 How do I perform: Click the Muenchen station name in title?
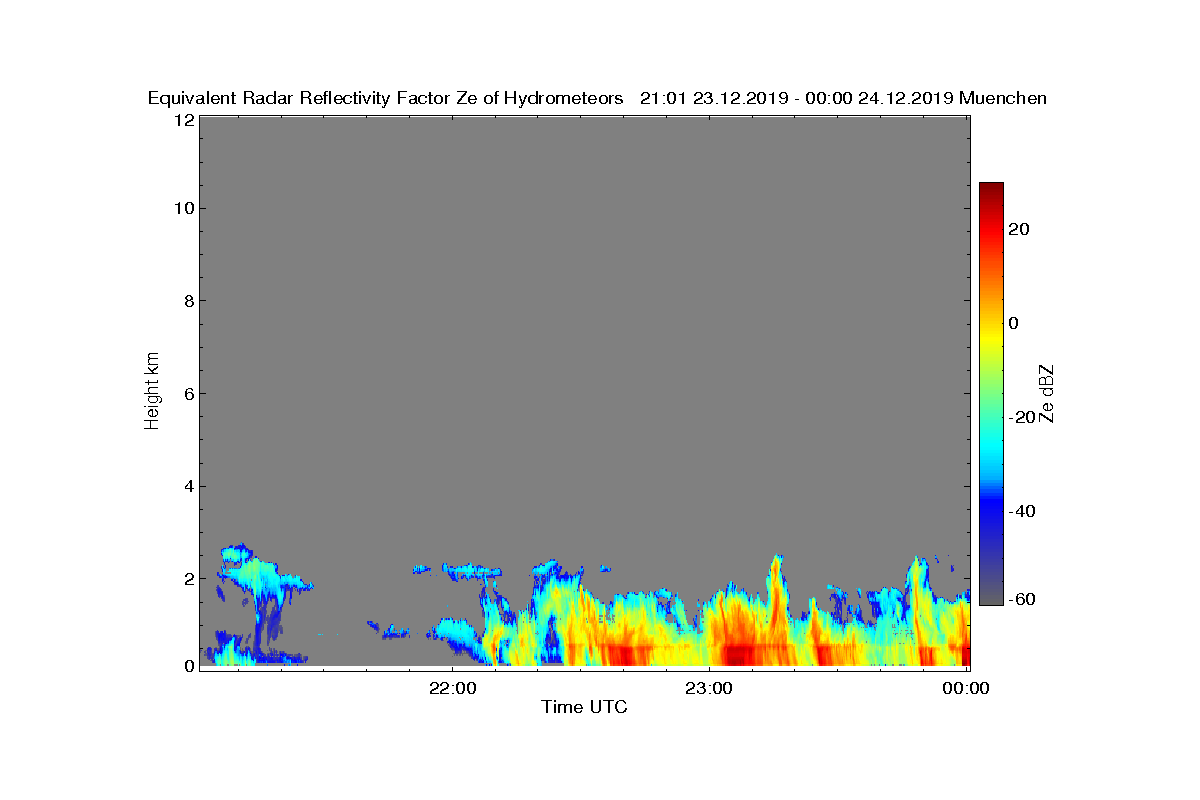pyautogui.click(x=1003, y=98)
